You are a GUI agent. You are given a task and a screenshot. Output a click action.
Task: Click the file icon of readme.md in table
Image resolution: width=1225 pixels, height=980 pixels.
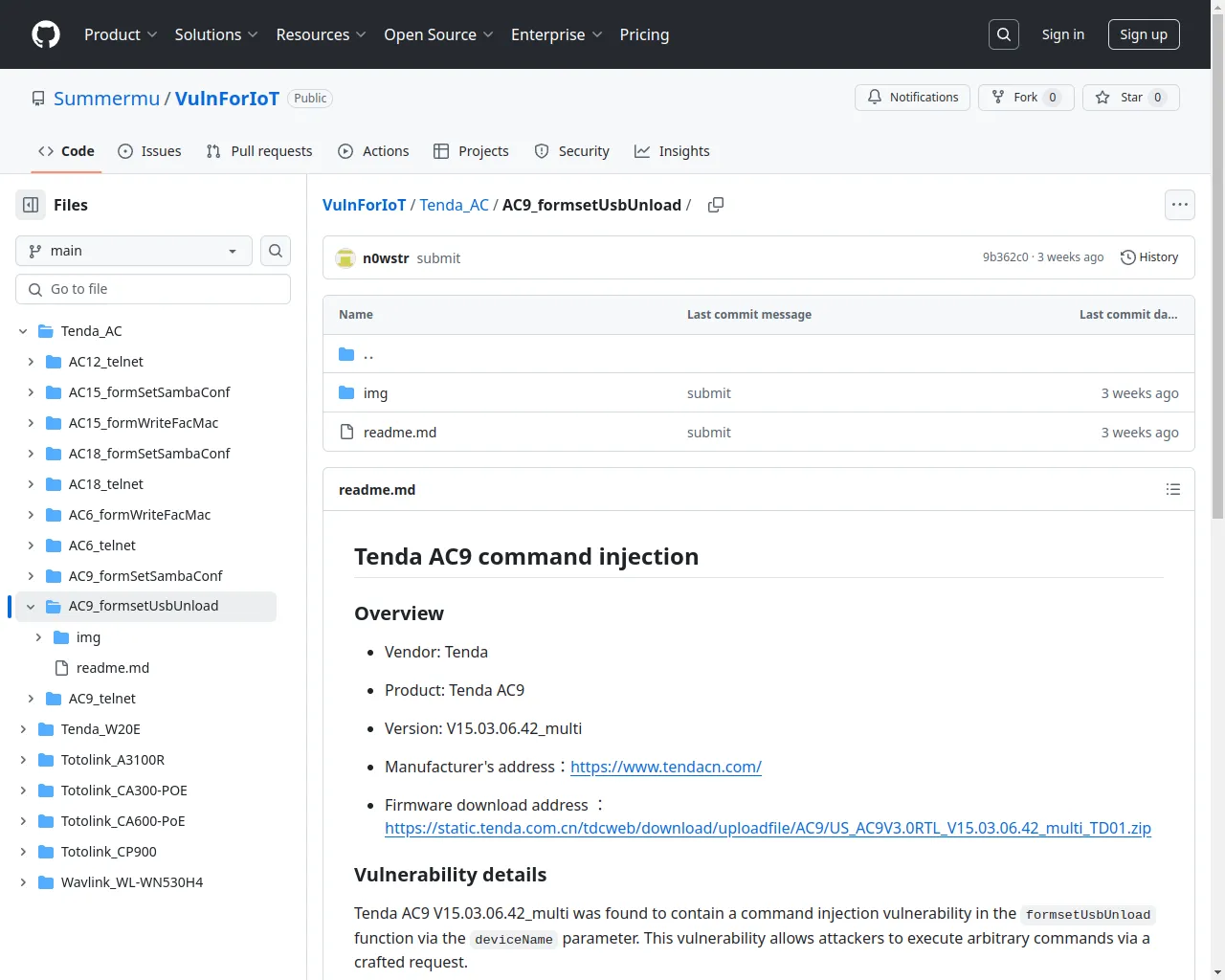(x=347, y=432)
